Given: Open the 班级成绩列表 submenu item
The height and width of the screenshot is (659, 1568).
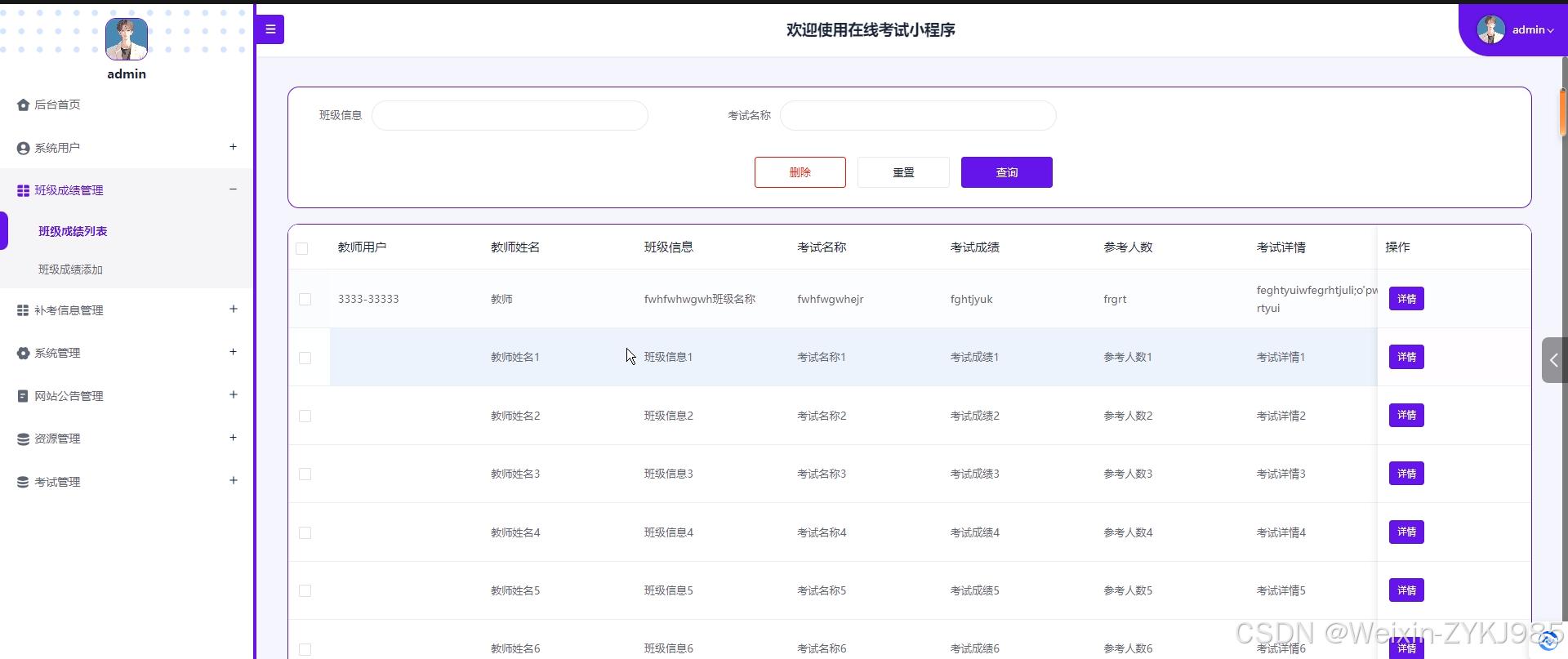Looking at the screenshot, I should (73, 231).
